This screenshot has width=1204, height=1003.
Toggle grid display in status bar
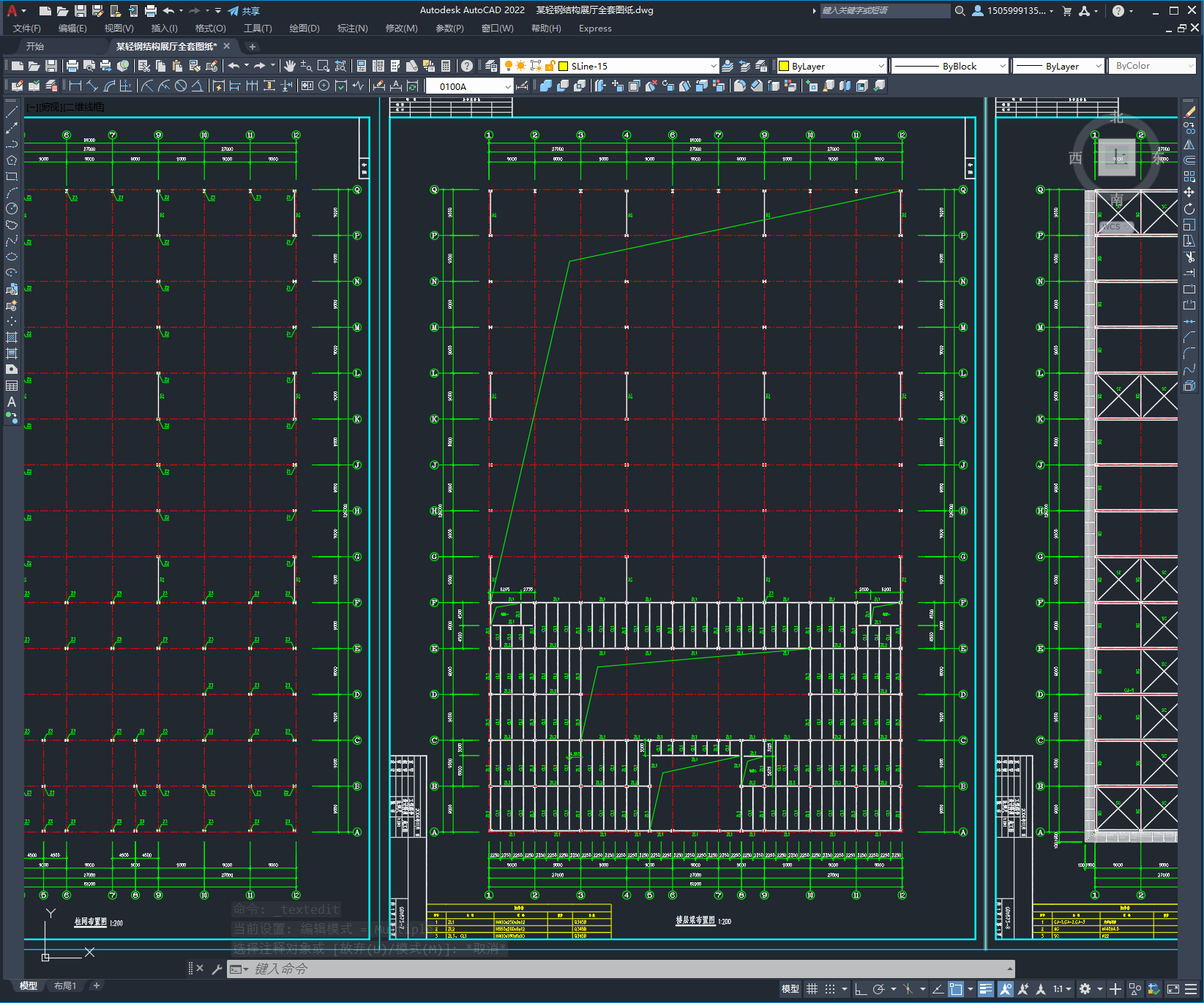click(812, 989)
